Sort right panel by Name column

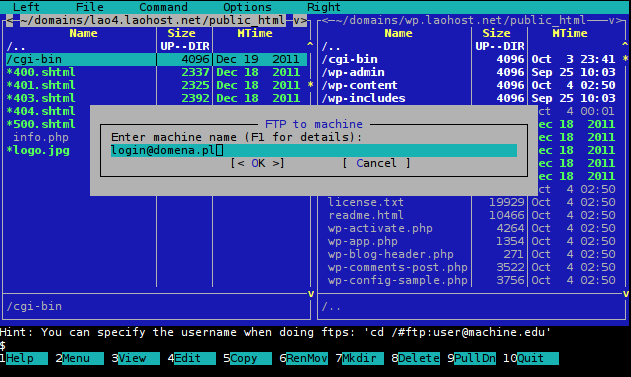(398, 33)
